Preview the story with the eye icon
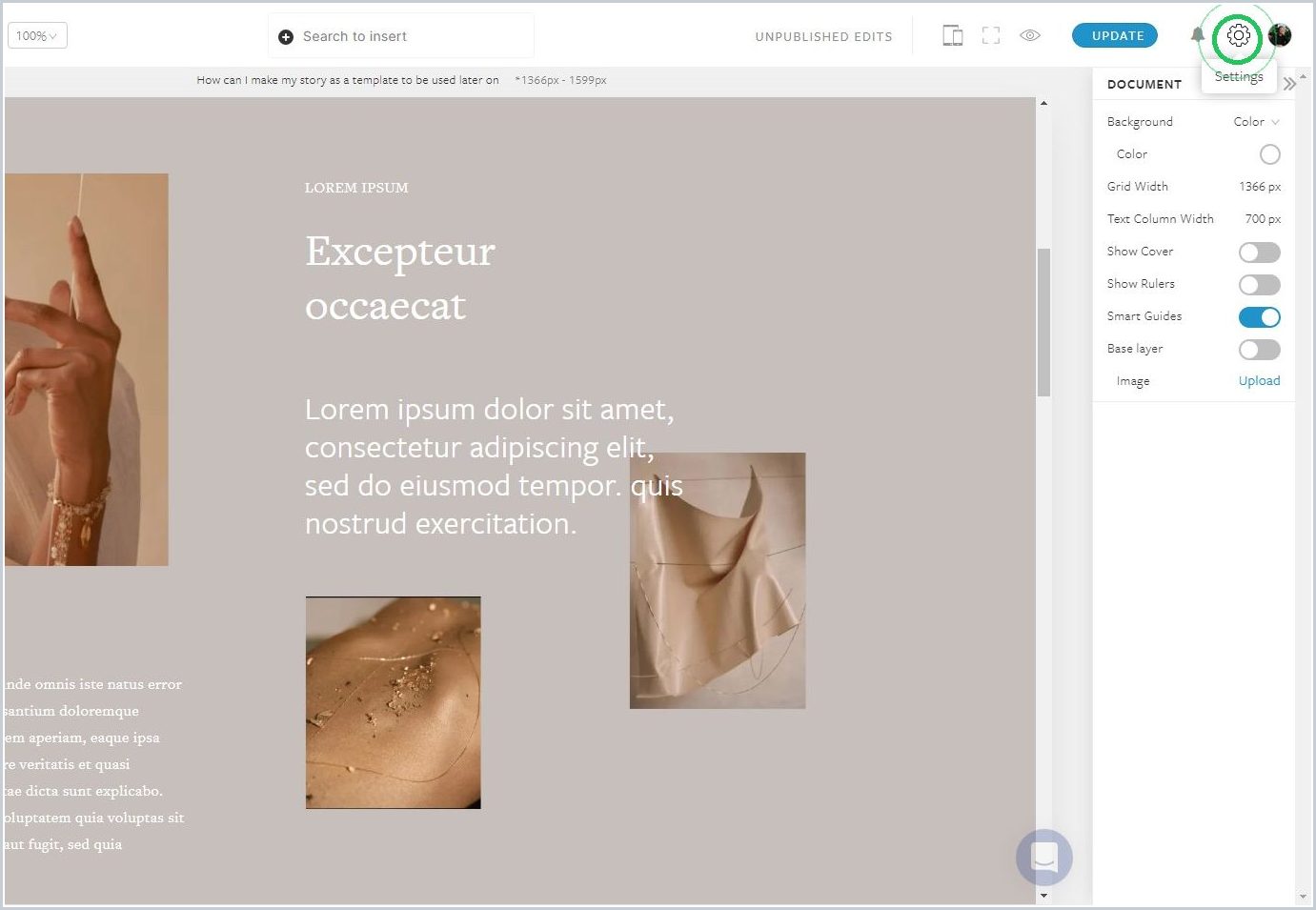1316x910 pixels. [1030, 35]
